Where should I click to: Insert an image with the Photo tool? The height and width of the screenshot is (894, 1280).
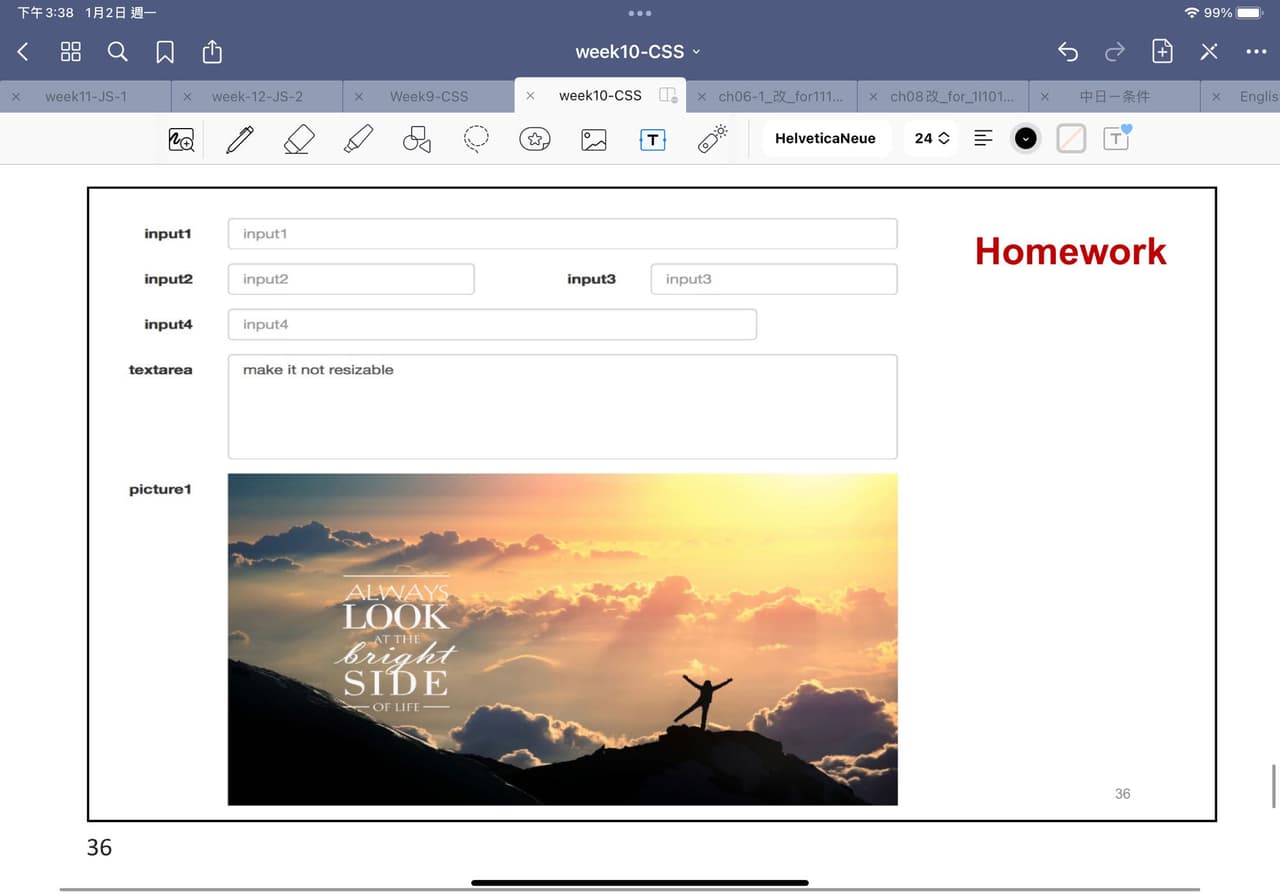[593, 138]
